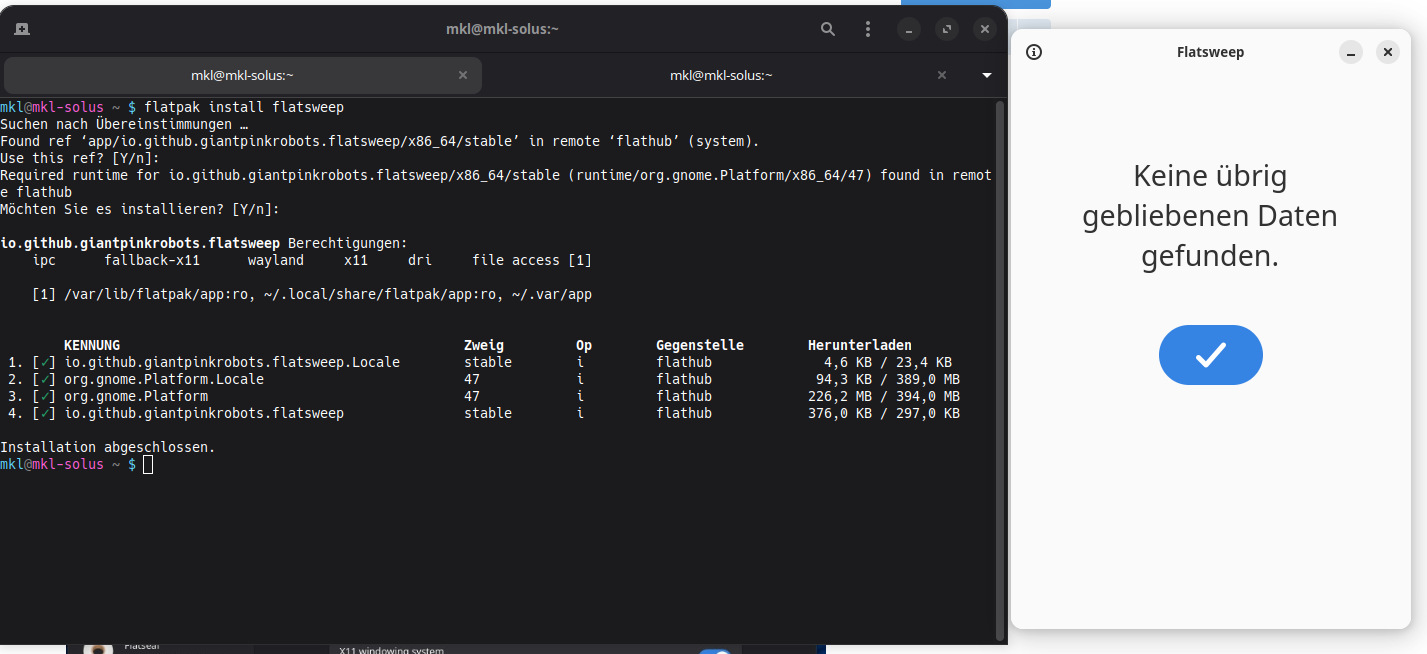
Task: Switch to the second terminal tab
Action: coord(720,75)
